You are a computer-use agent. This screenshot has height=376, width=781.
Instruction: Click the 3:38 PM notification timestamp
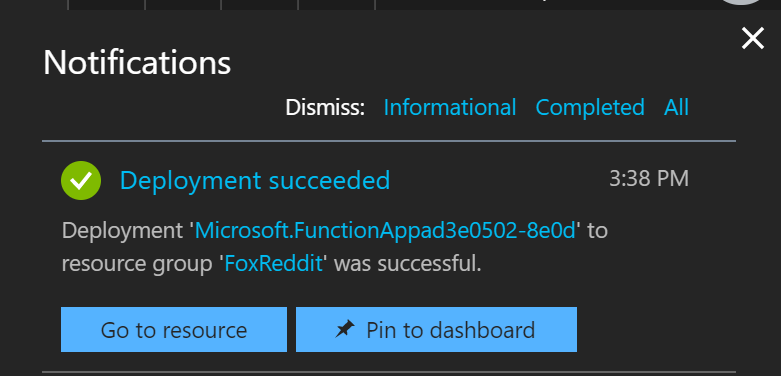coord(649,178)
